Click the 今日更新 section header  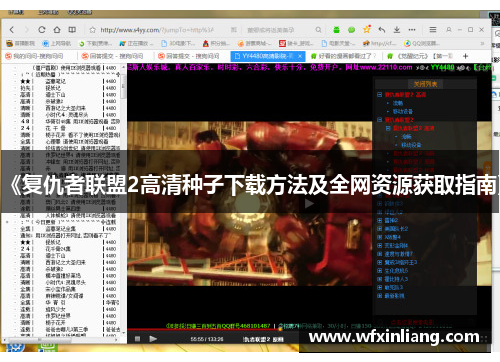[46, 222]
